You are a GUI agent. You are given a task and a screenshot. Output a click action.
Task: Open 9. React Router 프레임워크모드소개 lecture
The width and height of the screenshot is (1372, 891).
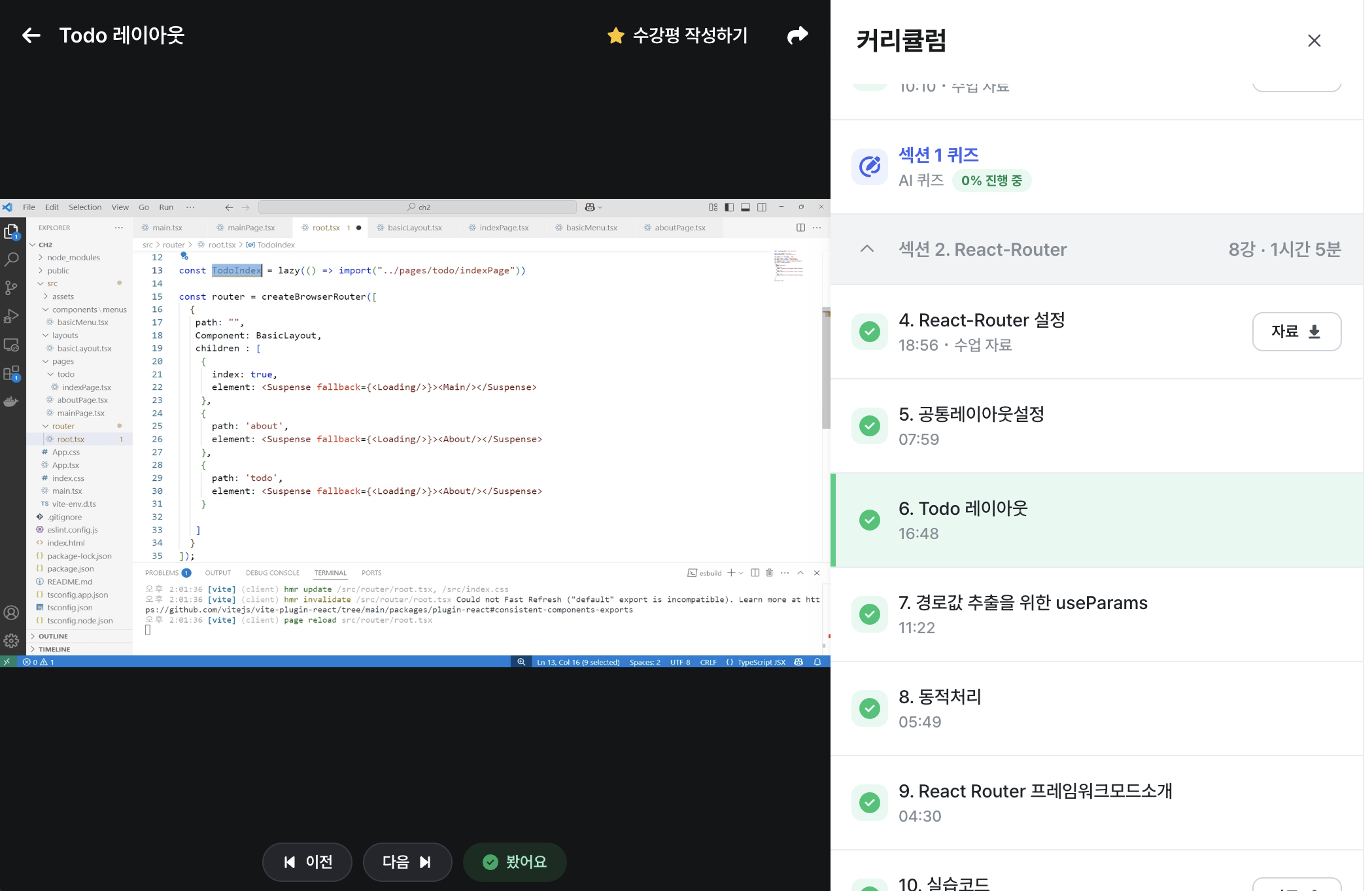click(x=1035, y=791)
